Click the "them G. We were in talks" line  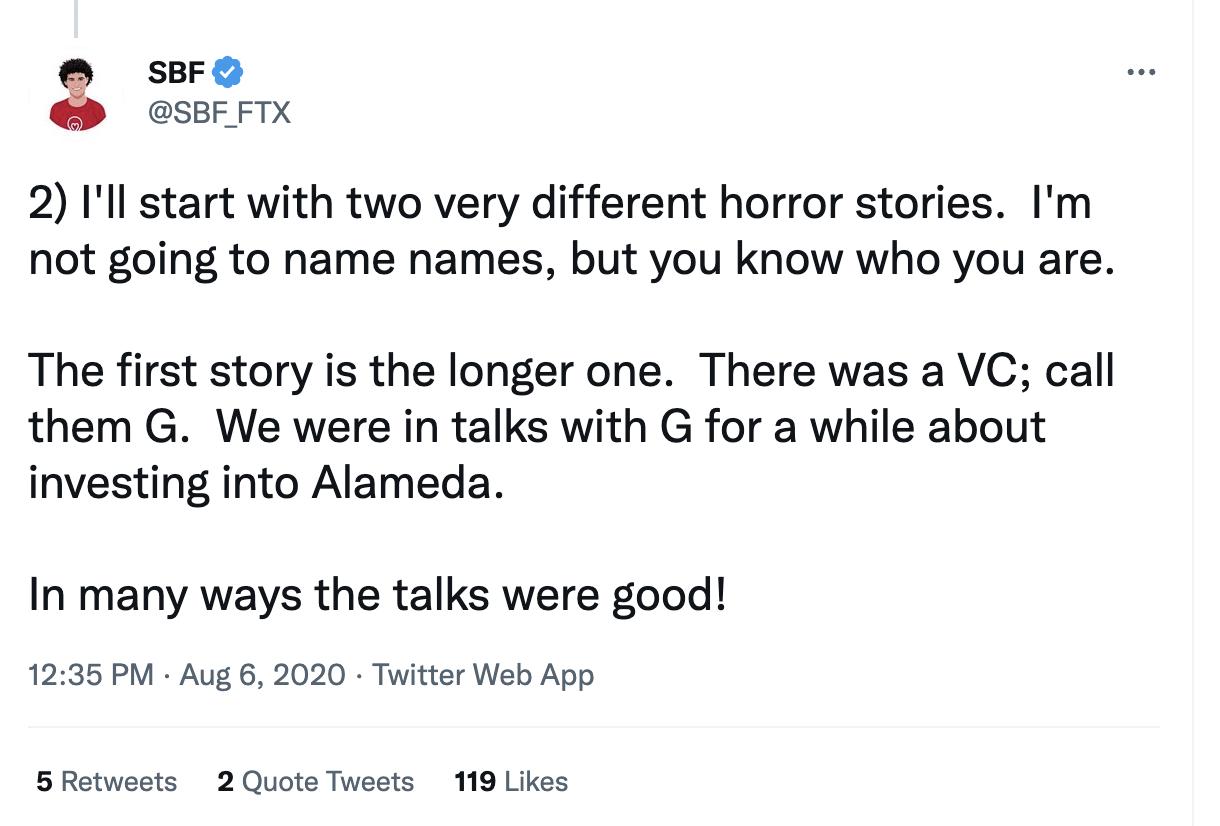pos(536,428)
